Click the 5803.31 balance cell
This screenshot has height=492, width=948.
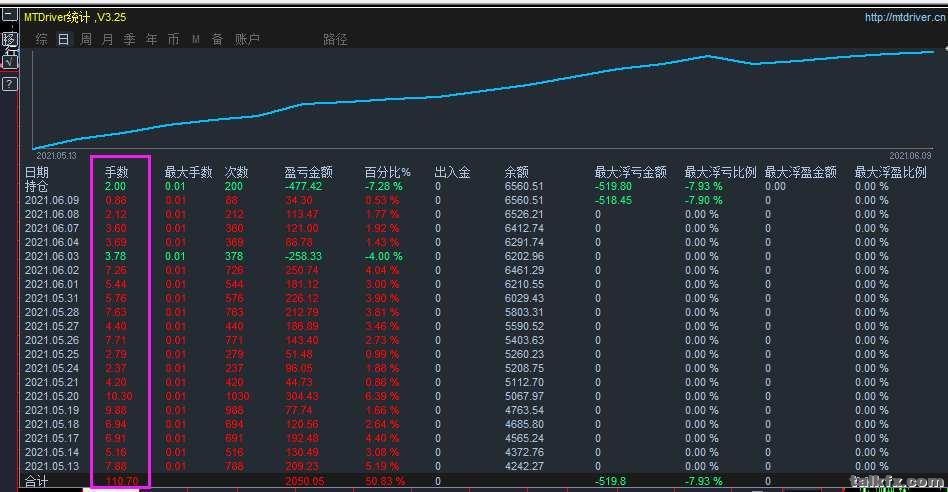click(524, 312)
